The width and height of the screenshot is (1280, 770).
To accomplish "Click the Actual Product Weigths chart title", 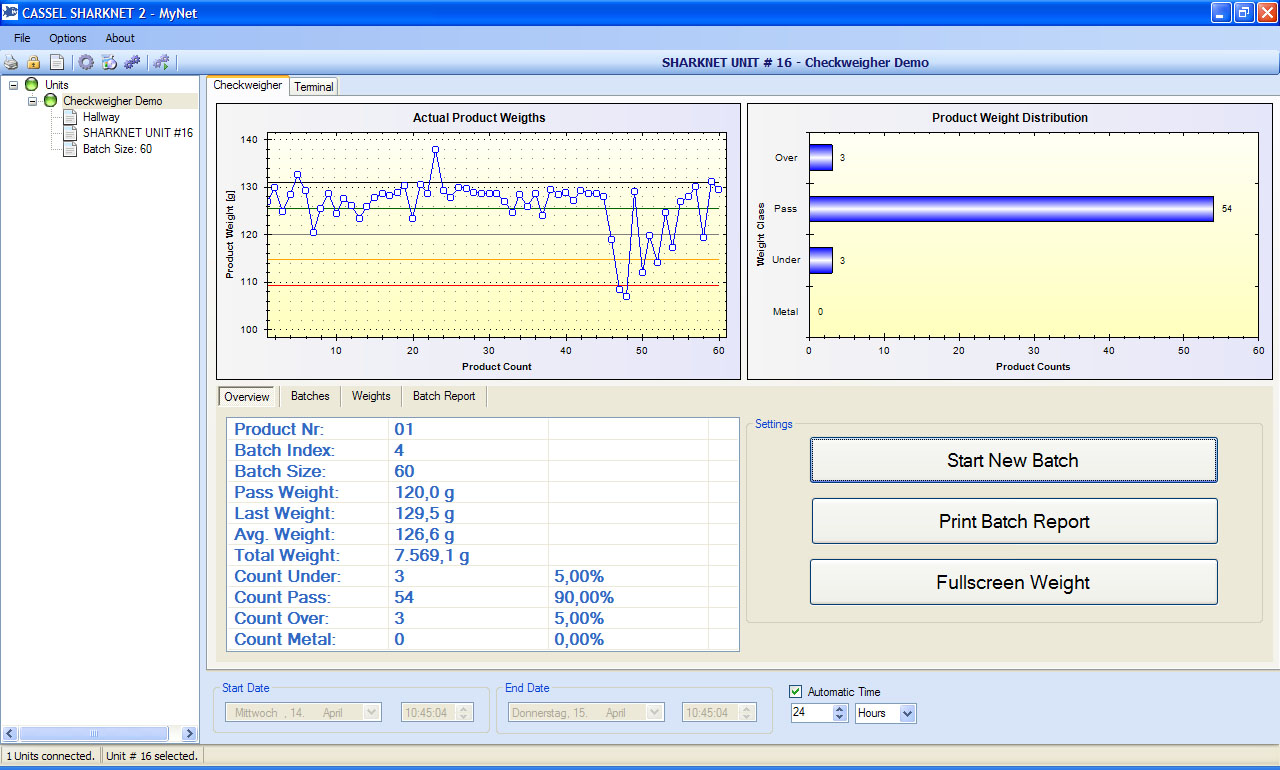I will point(479,118).
